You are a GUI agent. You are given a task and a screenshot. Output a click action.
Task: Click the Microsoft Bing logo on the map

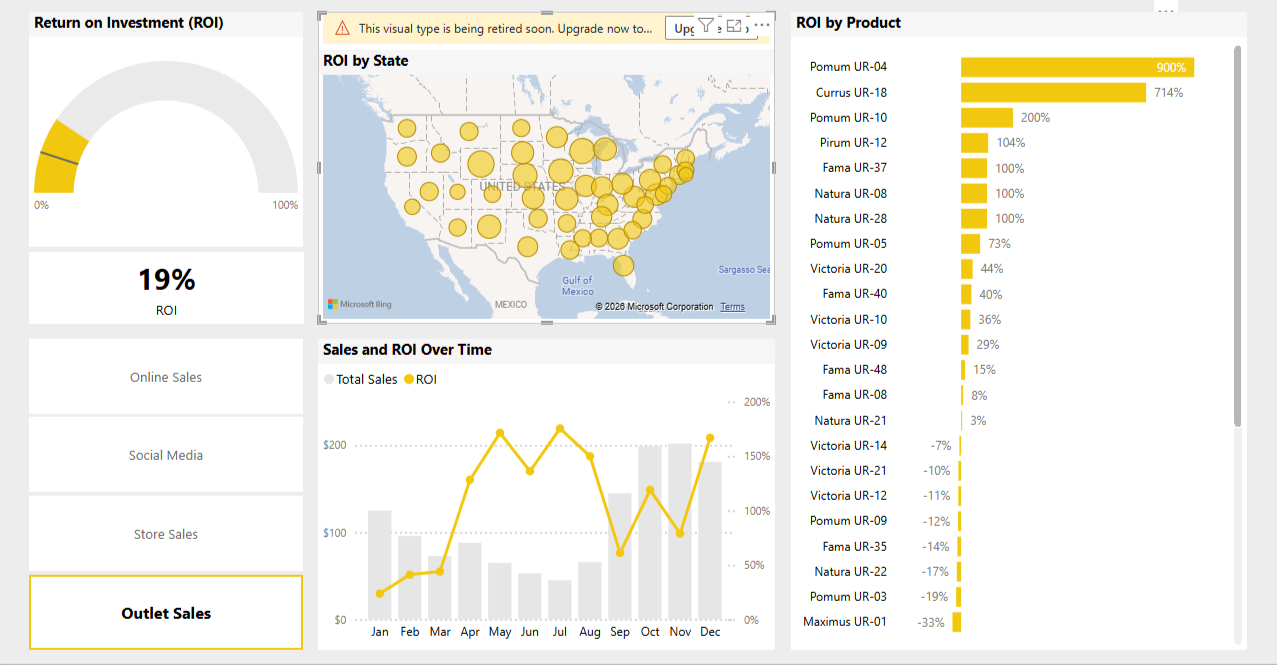coord(359,304)
